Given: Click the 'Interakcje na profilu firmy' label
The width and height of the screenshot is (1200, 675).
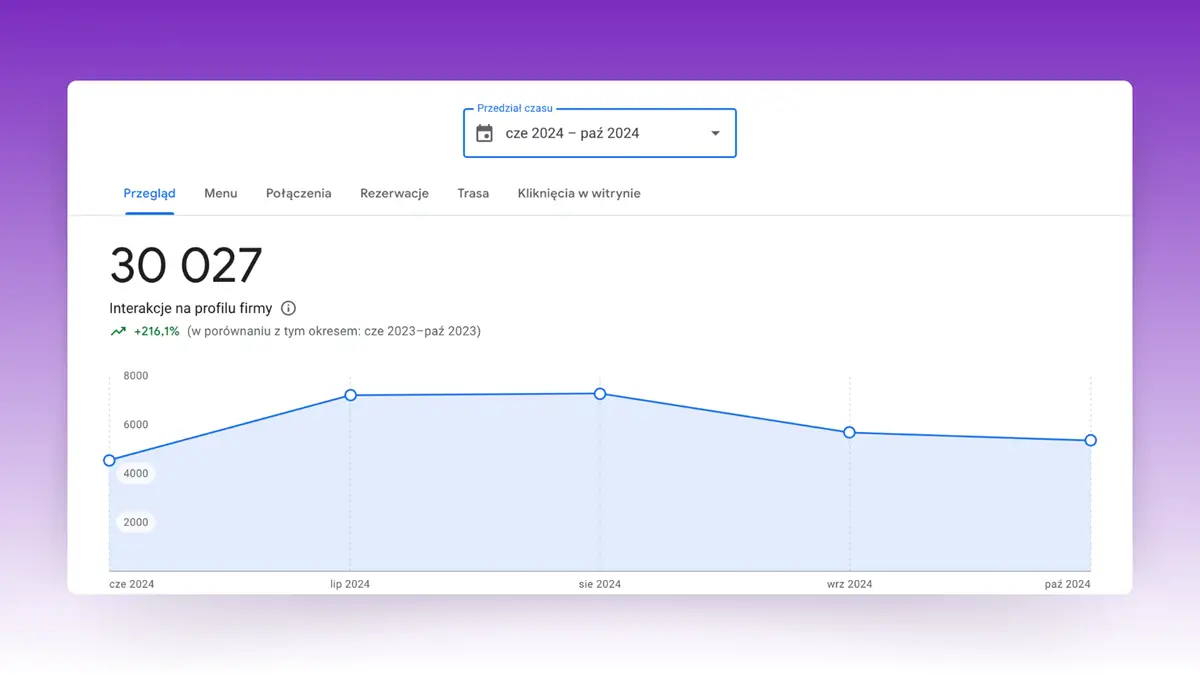Looking at the screenshot, I should click(190, 308).
